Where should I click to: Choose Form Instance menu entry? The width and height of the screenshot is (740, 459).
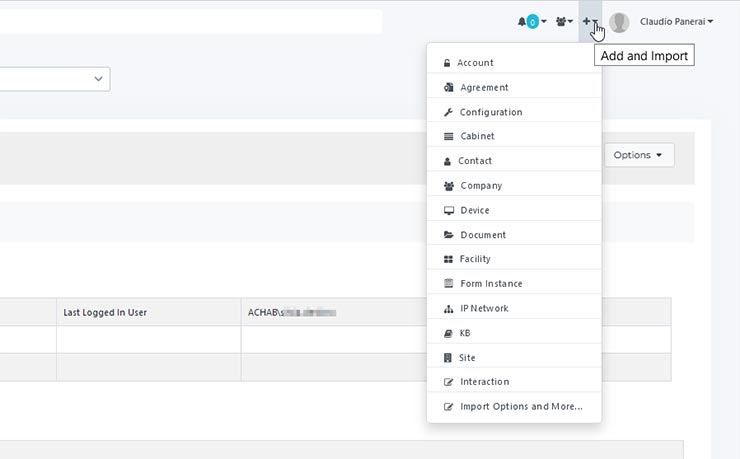(491, 284)
